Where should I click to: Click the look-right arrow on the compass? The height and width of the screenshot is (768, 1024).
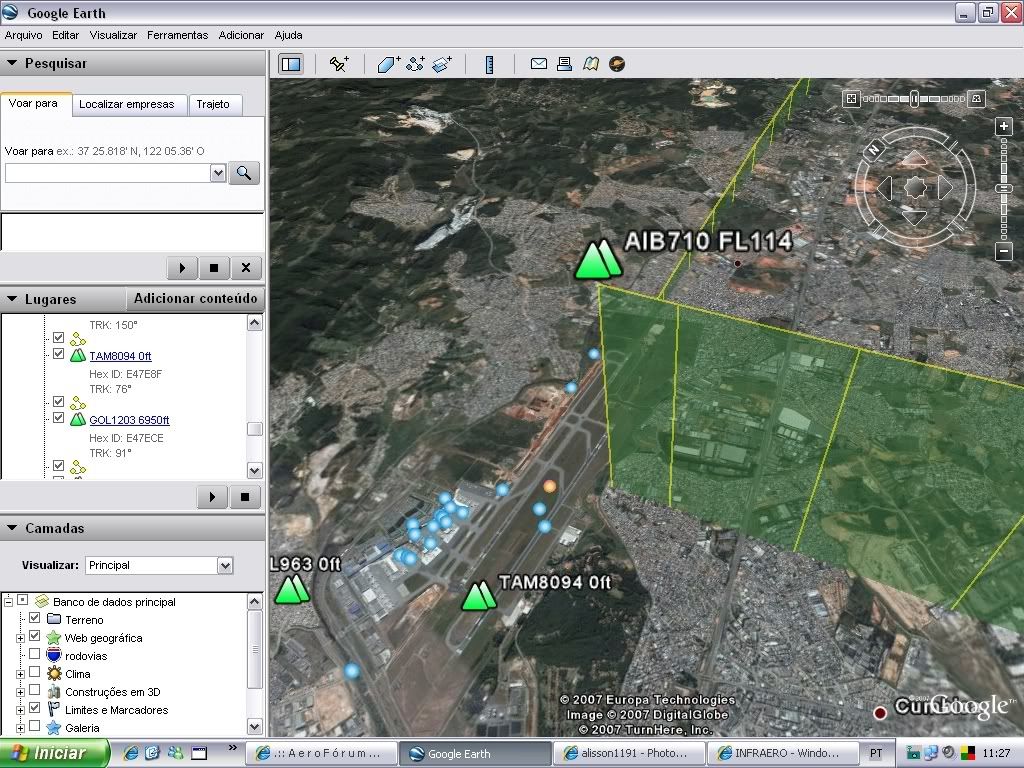944,187
